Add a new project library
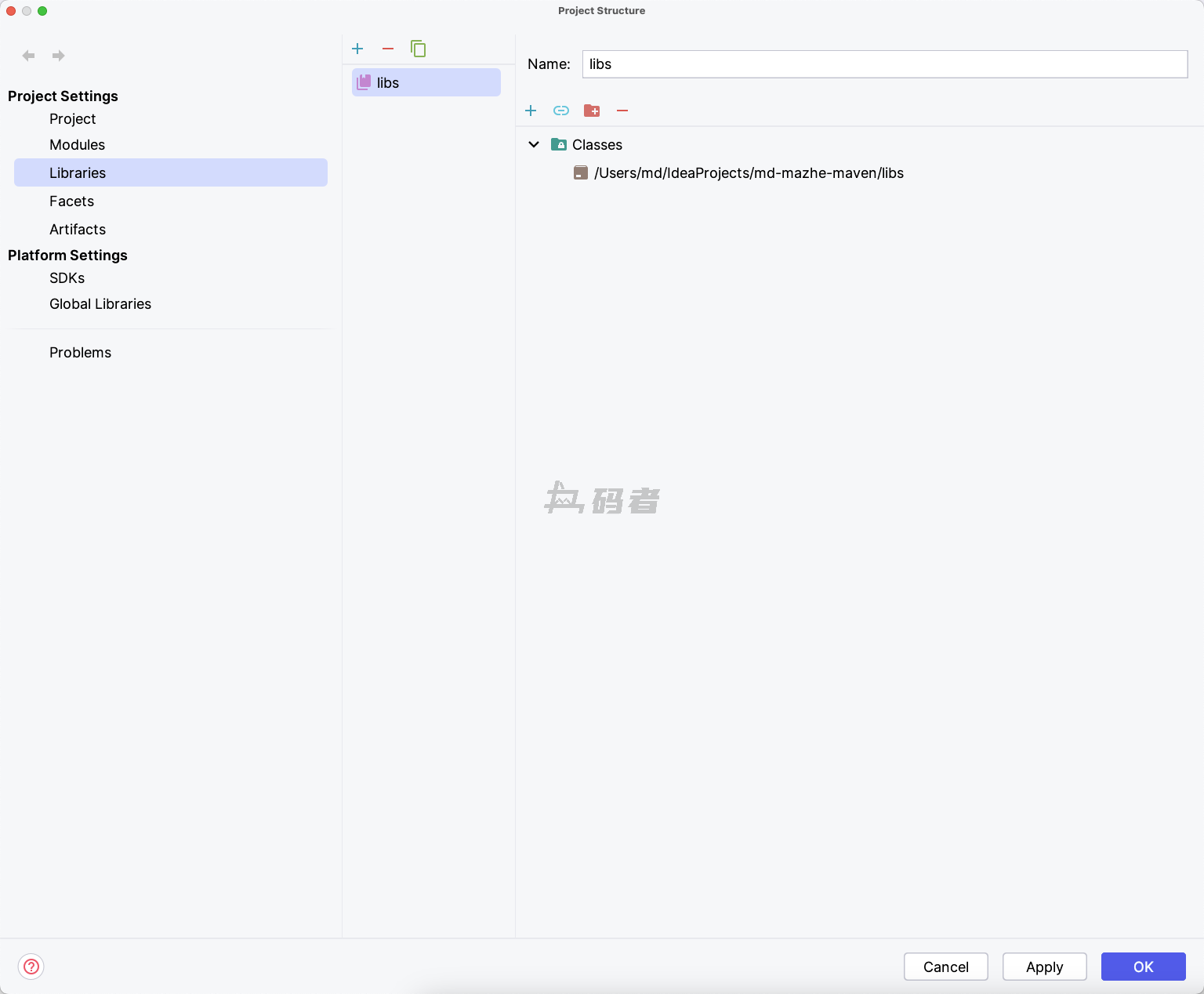This screenshot has height=994, width=1204. coord(357,49)
